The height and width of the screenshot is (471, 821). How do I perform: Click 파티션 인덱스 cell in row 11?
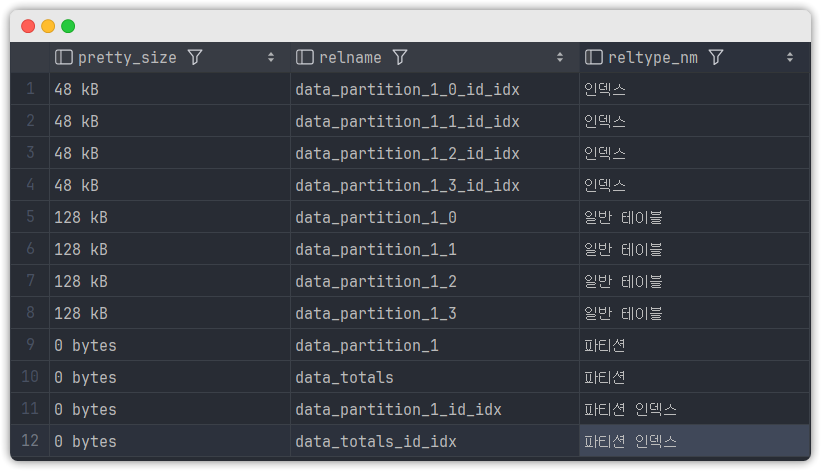pyautogui.click(x=694, y=409)
